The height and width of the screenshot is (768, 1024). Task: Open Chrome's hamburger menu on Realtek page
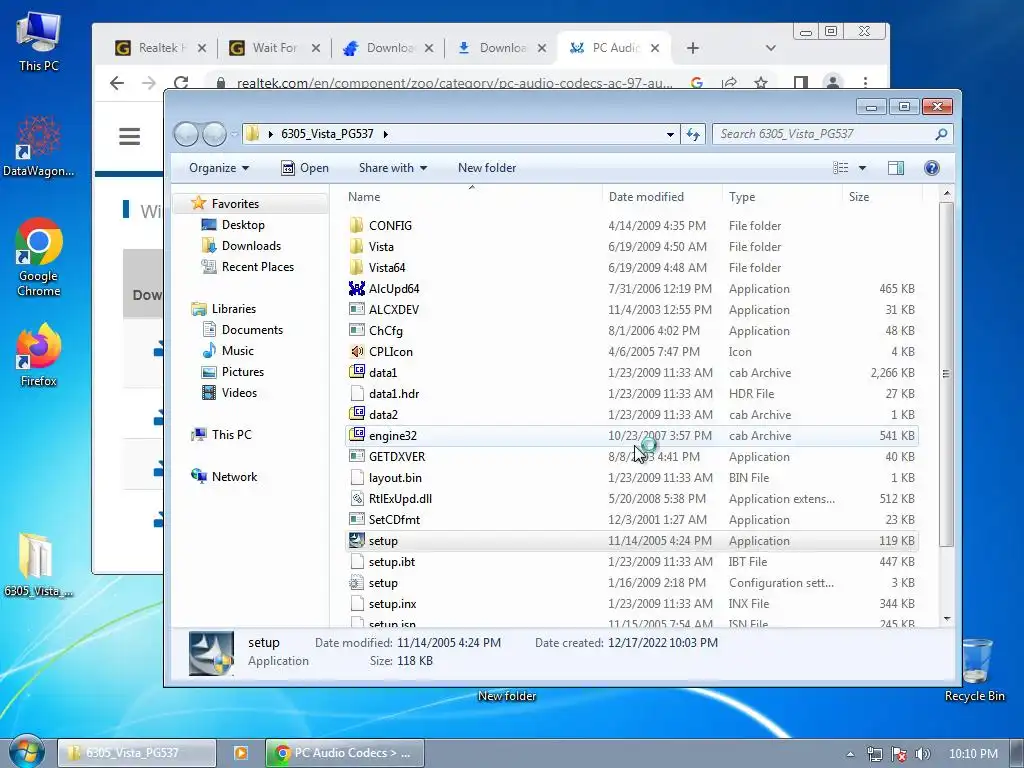click(129, 136)
